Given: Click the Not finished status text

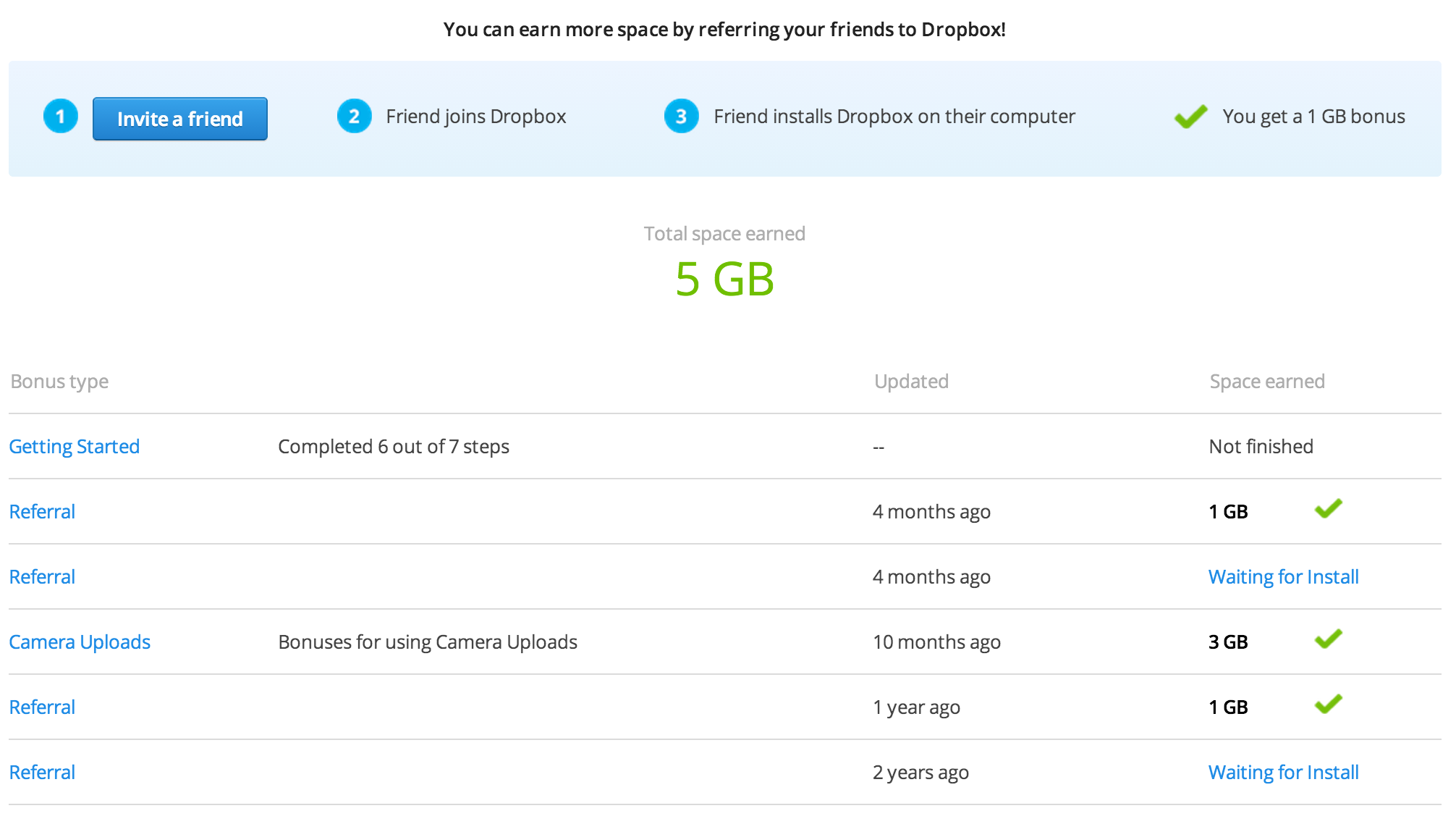Looking at the screenshot, I should click(1261, 447).
